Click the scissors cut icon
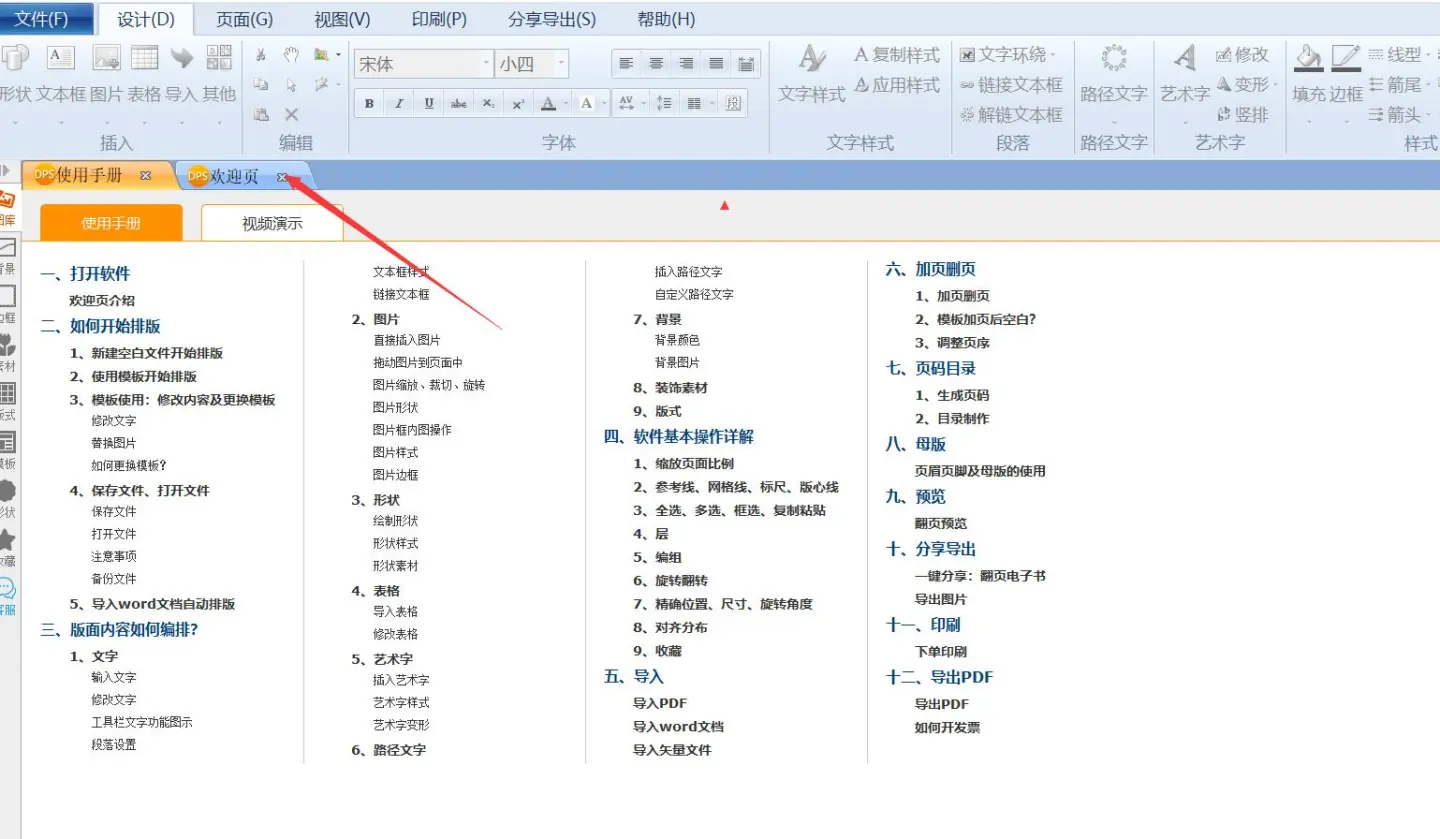The image size is (1440, 839). (x=261, y=55)
